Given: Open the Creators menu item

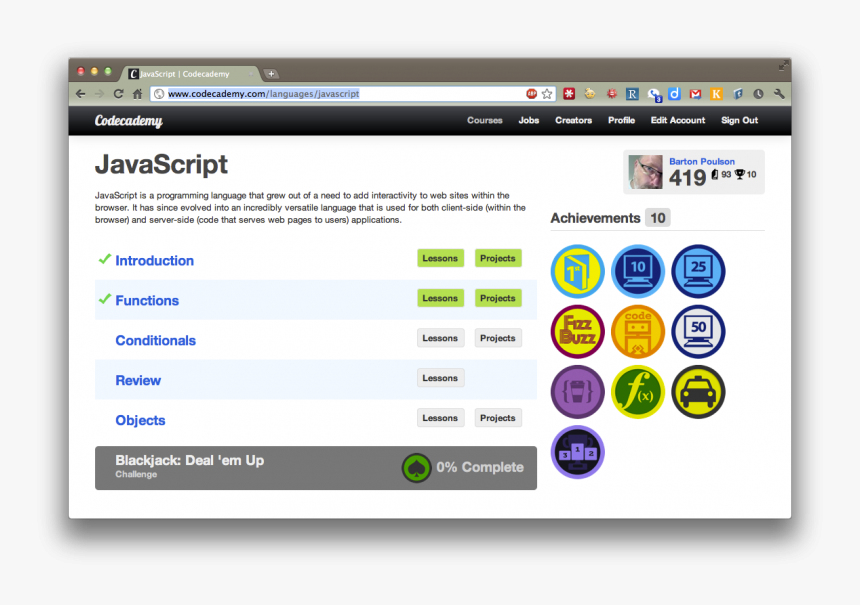Looking at the screenshot, I should click(573, 120).
